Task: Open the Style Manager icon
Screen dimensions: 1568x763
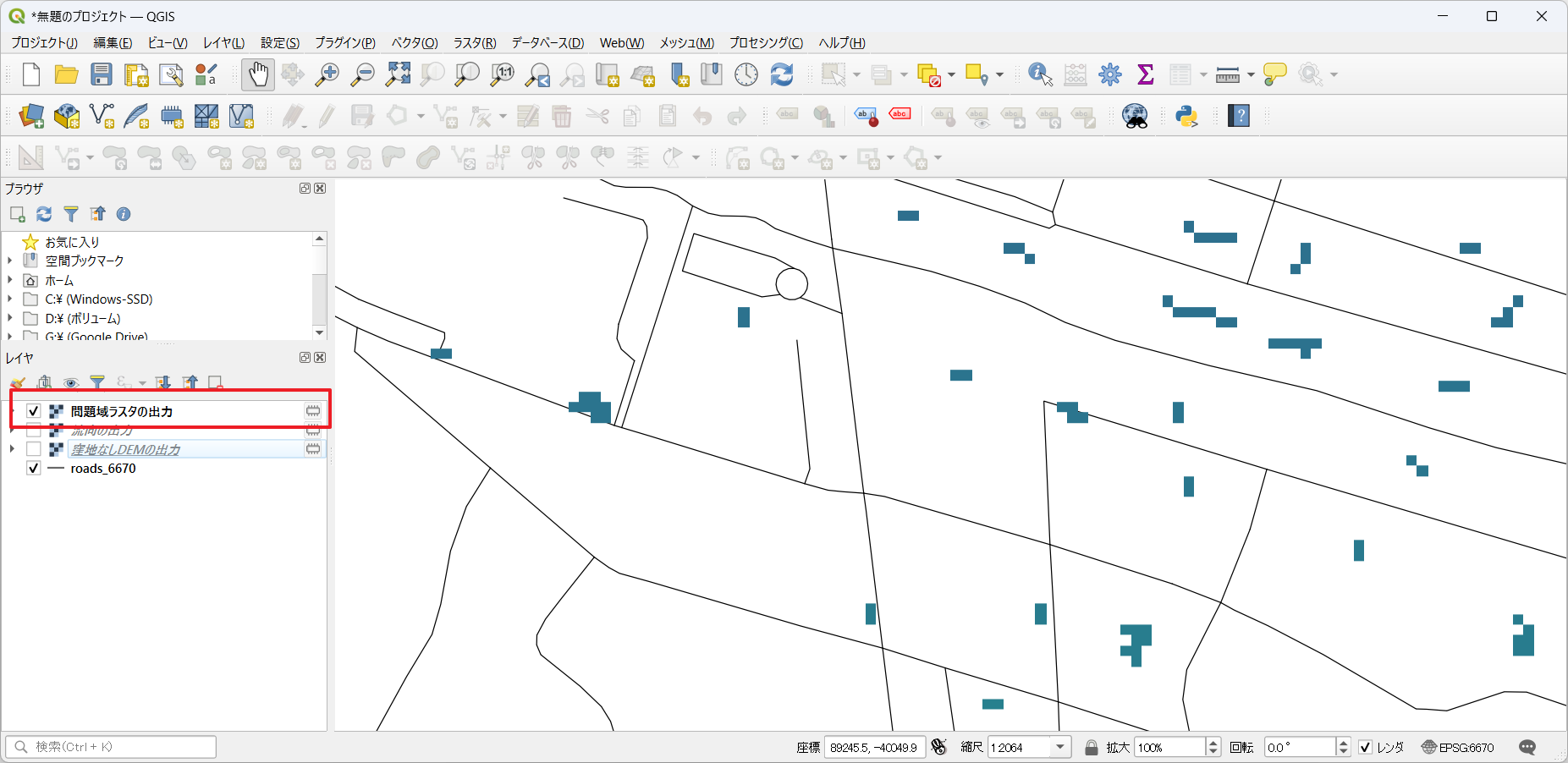Action: (206, 74)
